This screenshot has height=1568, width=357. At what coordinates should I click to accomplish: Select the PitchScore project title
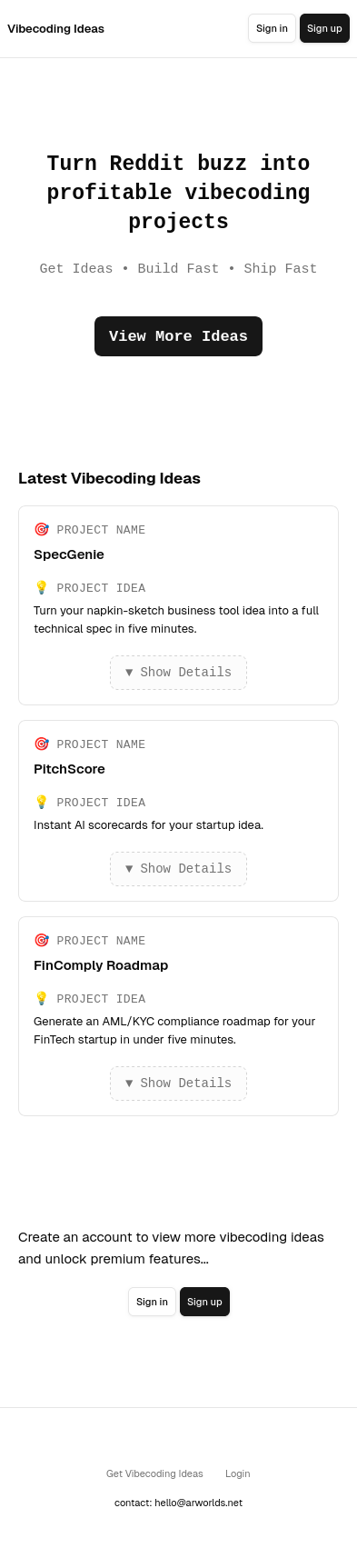69,769
